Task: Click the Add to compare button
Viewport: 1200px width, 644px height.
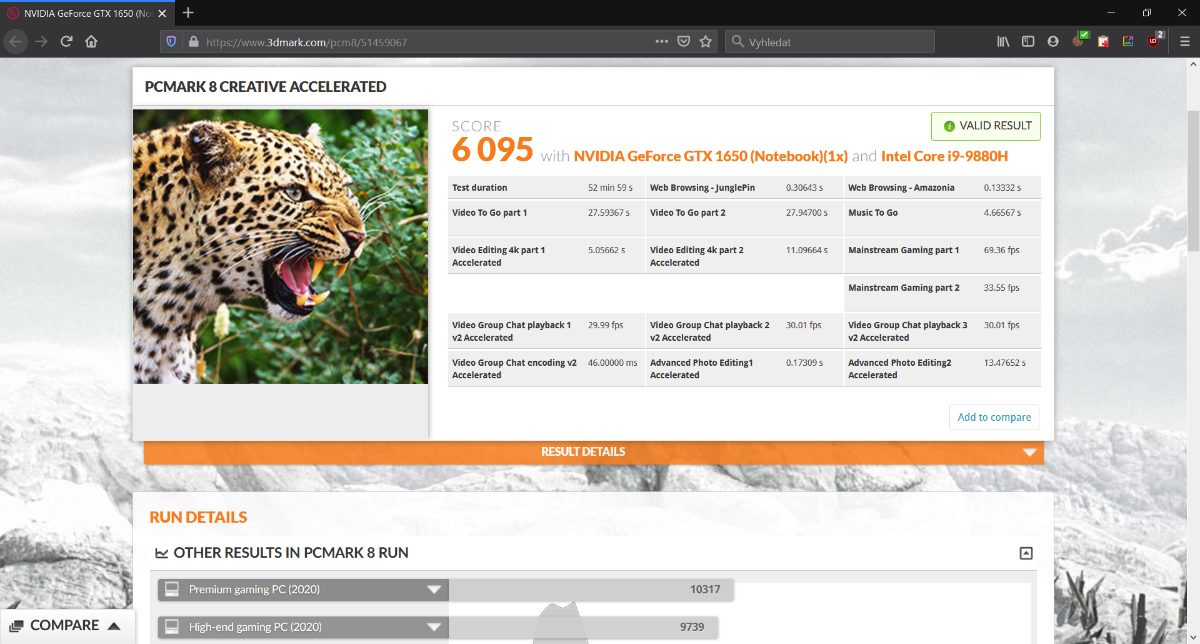Action: pos(993,417)
